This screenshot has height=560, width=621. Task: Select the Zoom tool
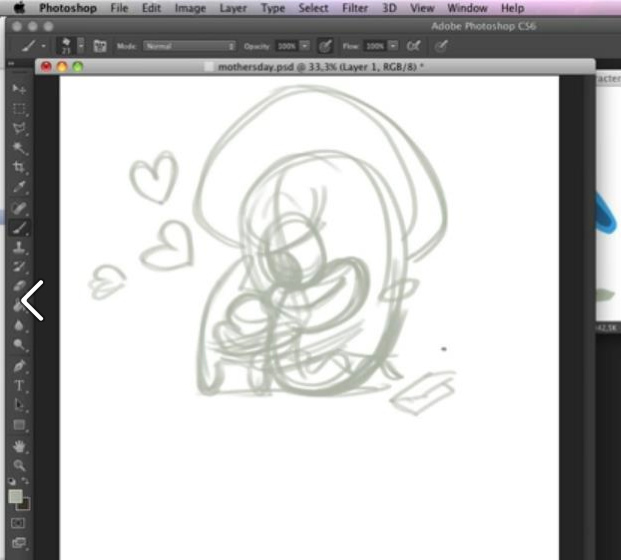[19, 465]
